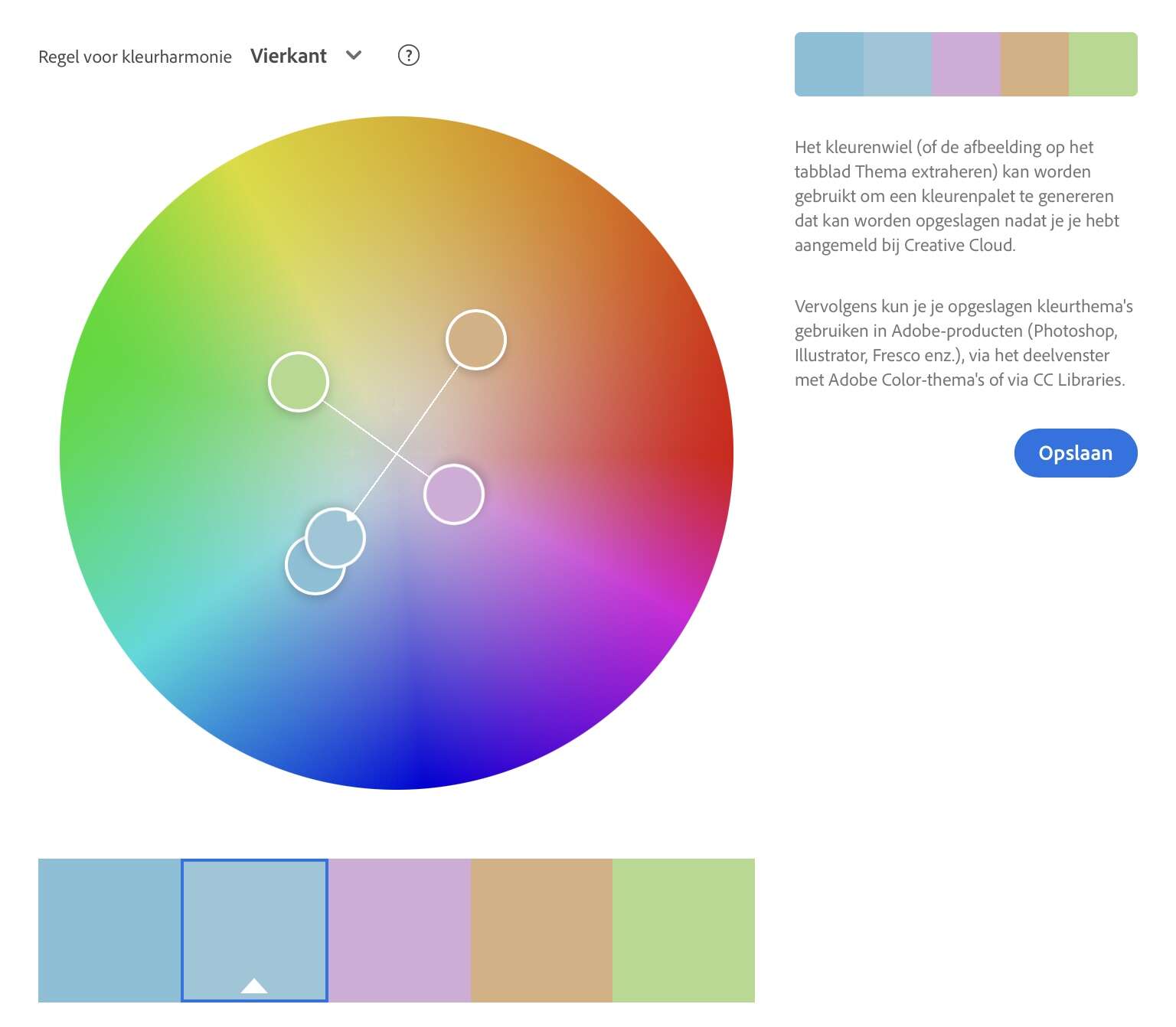Click the green segment in top preview strip
This screenshot has height=1027, width=1176.
1102,64
